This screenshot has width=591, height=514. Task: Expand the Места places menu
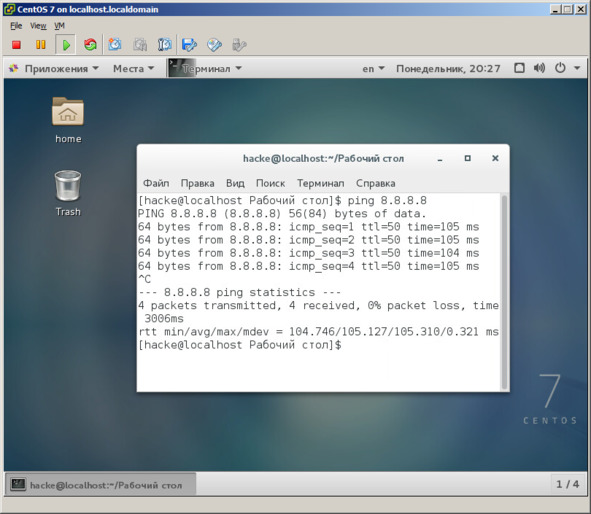click(133, 69)
